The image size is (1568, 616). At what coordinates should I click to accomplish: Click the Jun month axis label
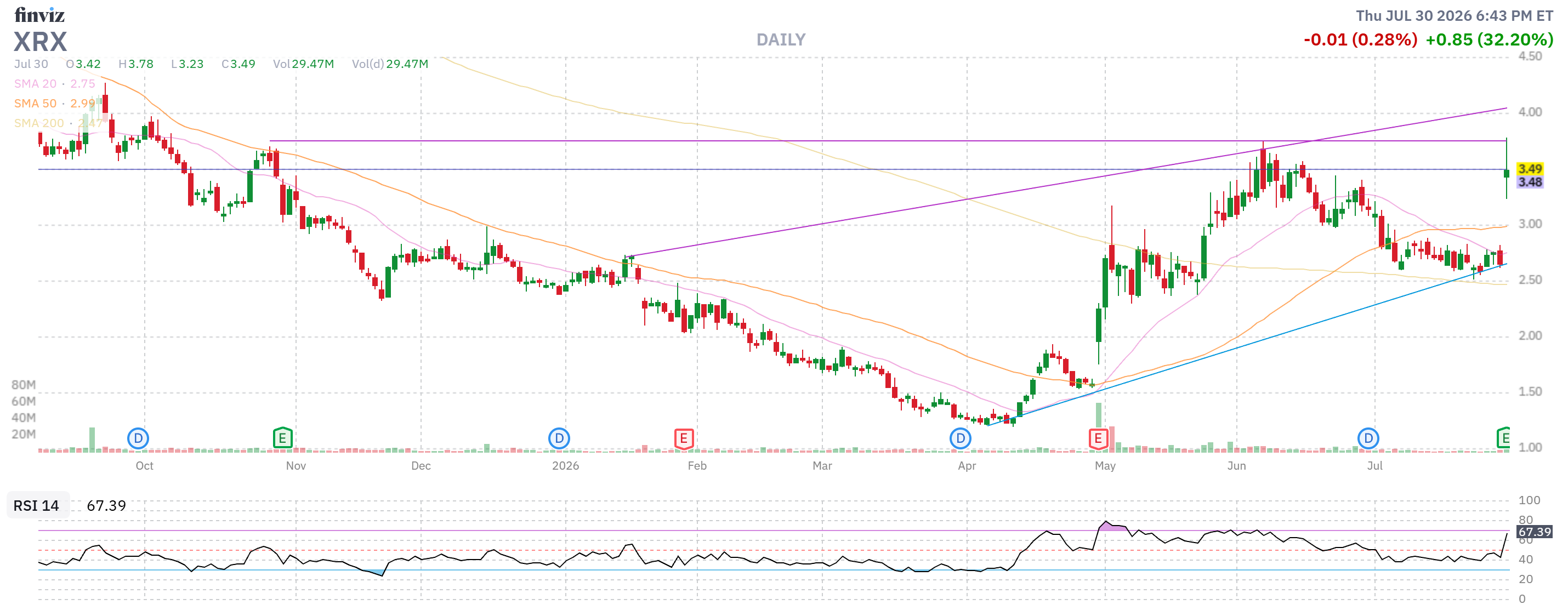pos(1236,466)
